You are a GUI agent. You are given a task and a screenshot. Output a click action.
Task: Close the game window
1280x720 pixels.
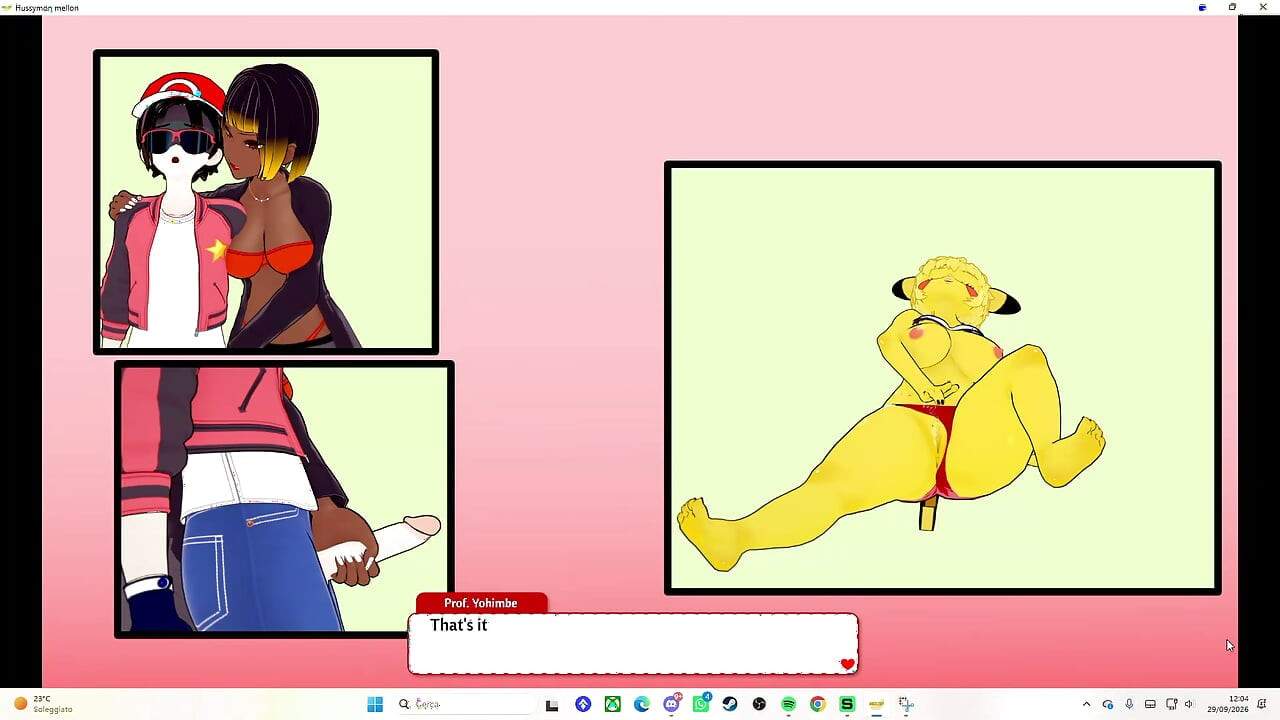pos(1261,7)
